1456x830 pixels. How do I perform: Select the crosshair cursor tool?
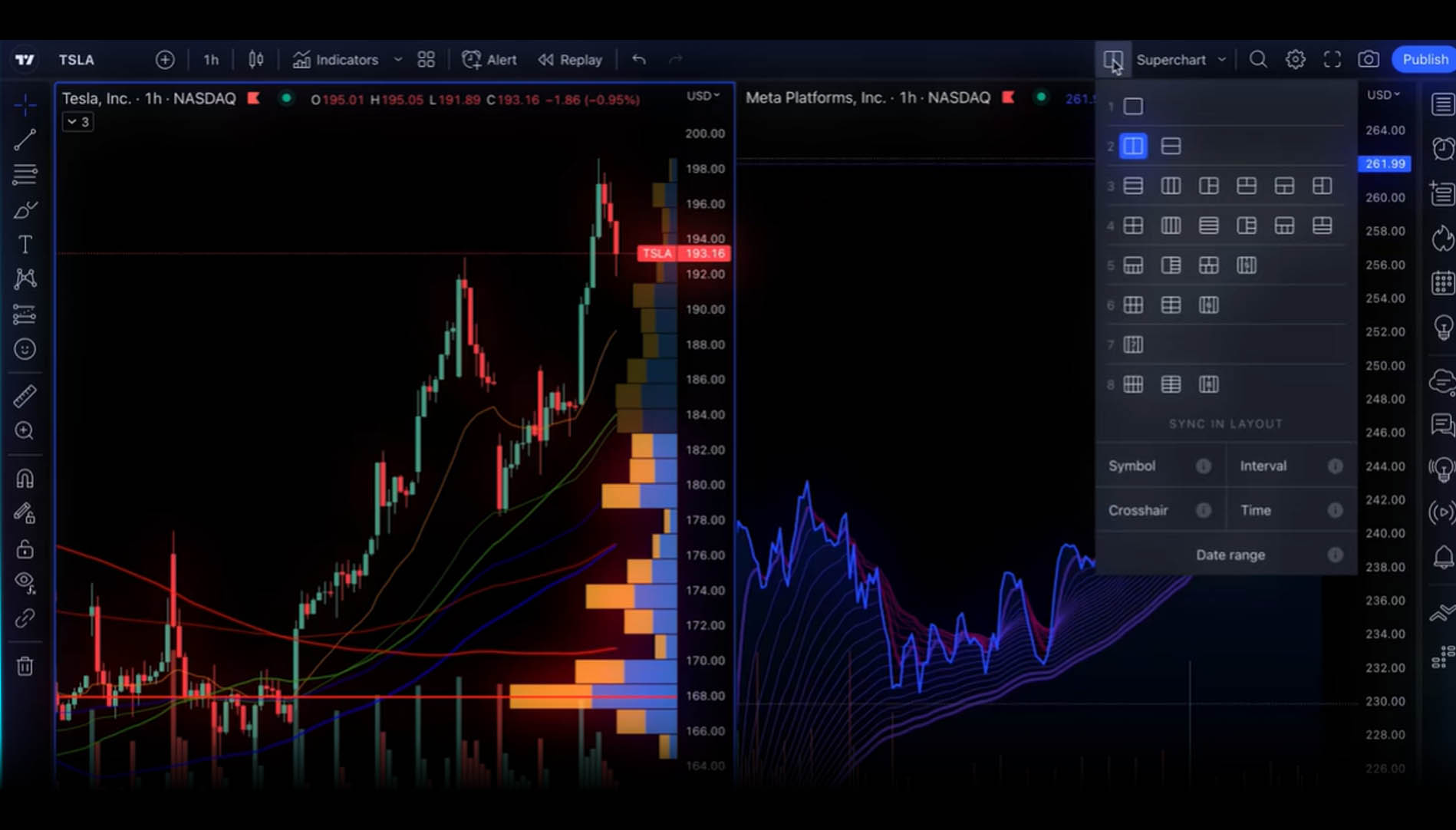pos(25,104)
